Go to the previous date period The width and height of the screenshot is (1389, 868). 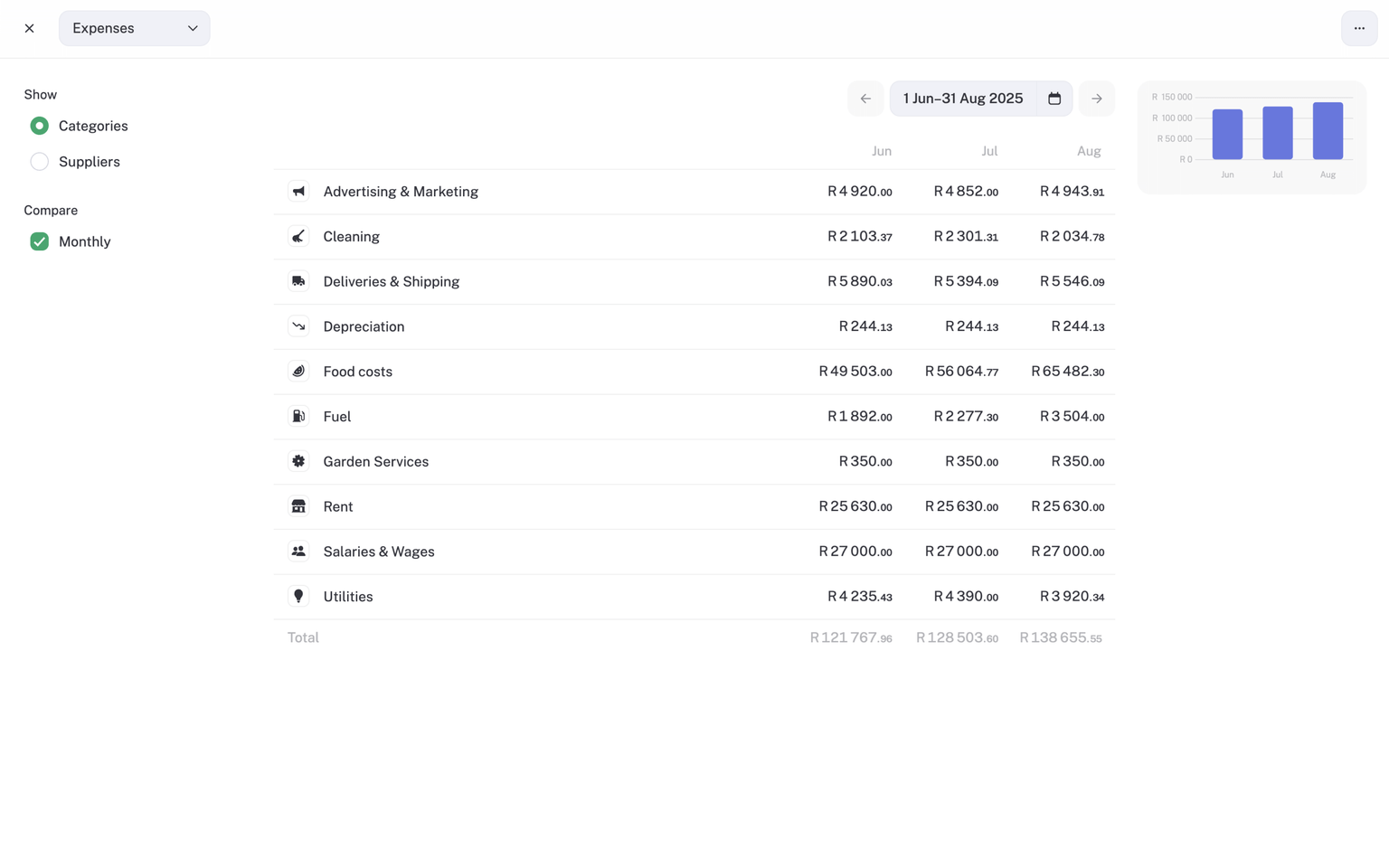(865, 99)
